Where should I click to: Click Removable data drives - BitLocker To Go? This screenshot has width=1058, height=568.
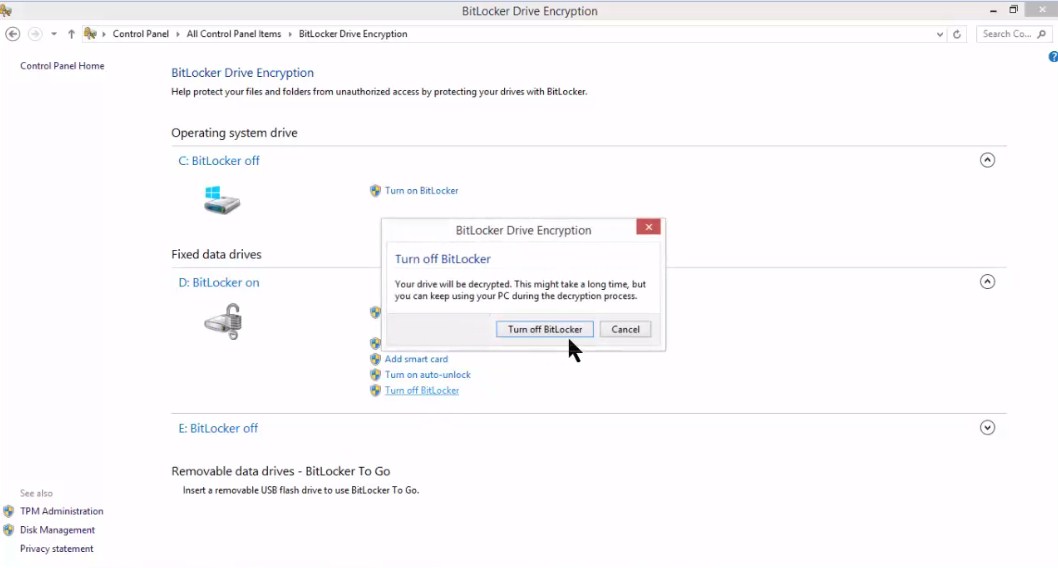[x=281, y=471]
